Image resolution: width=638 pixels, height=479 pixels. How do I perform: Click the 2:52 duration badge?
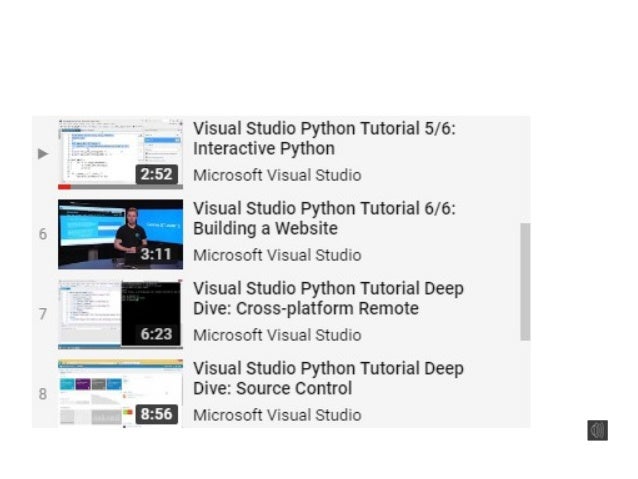click(x=157, y=174)
